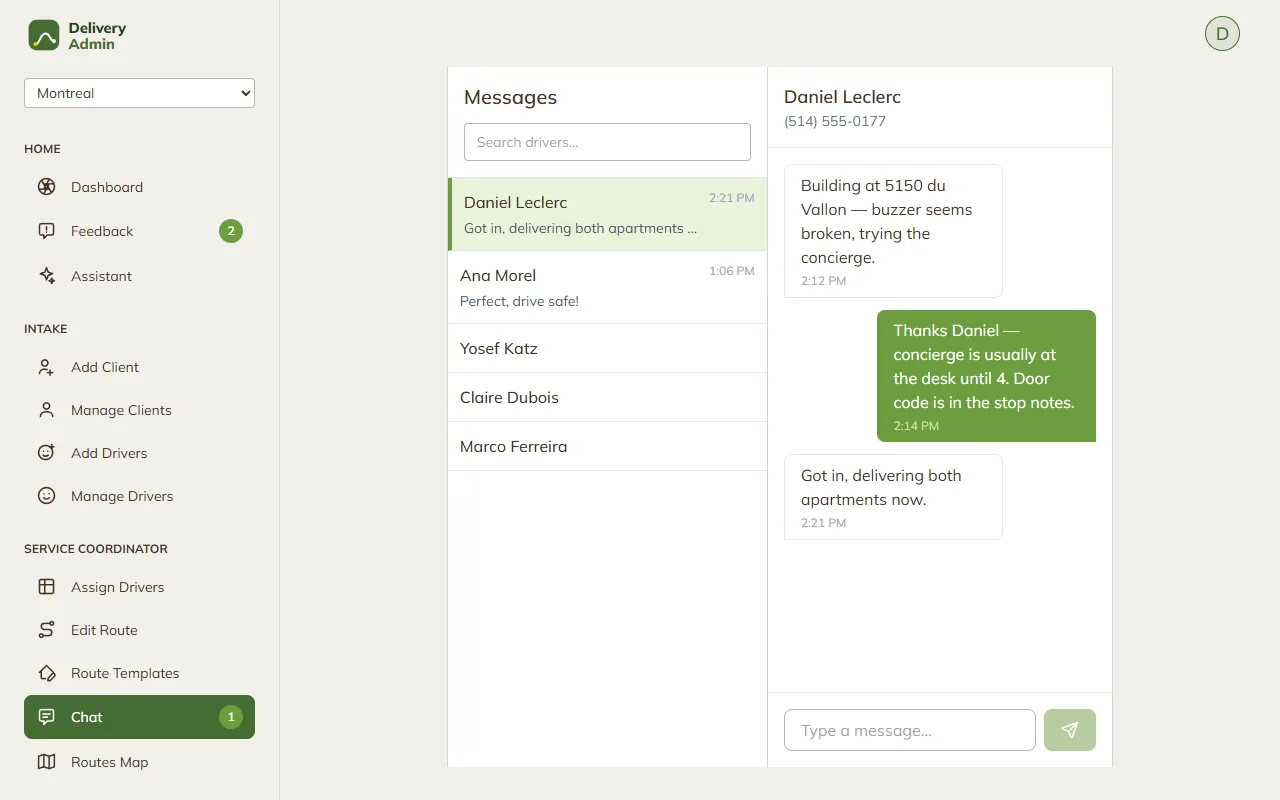Viewport: 1280px width, 800px height.
Task: Click the Dashboard wheel icon
Action: pyautogui.click(x=46, y=187)
